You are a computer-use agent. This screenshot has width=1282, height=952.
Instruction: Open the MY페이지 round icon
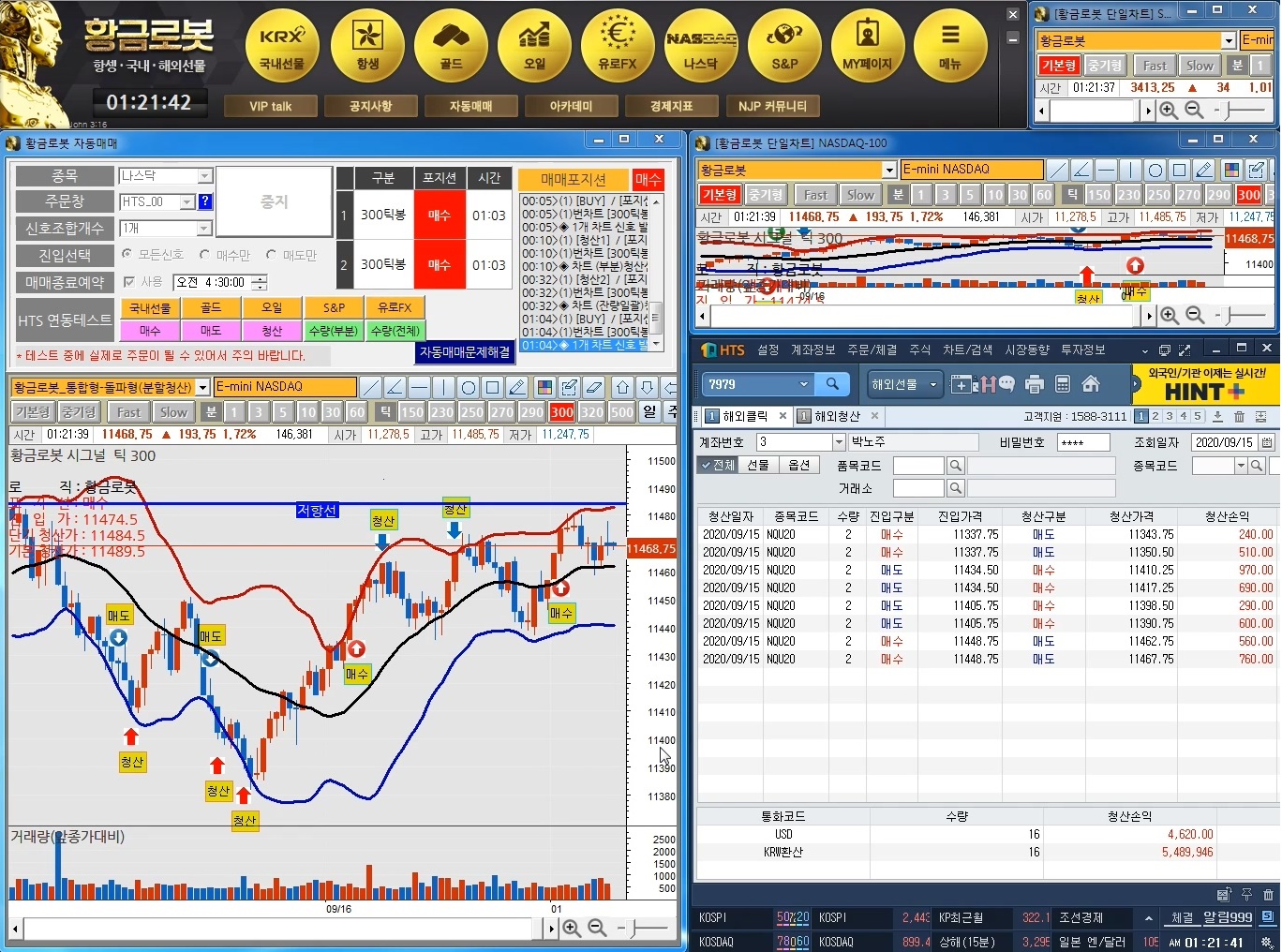pos(868,47)
